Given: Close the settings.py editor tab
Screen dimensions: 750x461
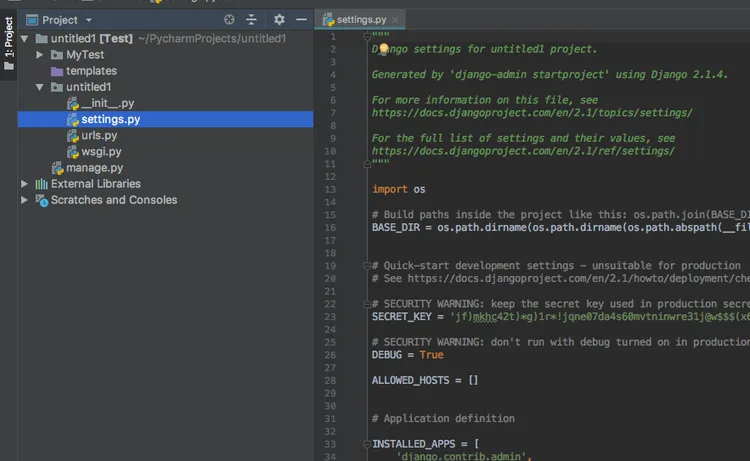Looking at the screenshot, I should click(x=395, y=20).
